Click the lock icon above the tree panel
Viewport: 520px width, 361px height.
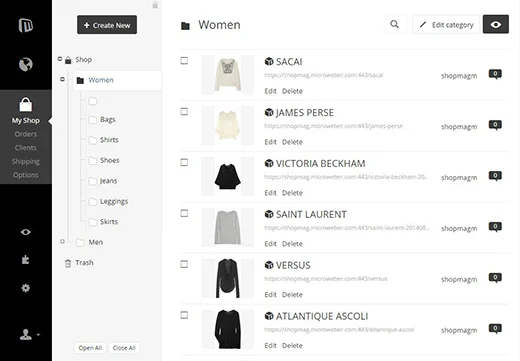pos(155,5)
